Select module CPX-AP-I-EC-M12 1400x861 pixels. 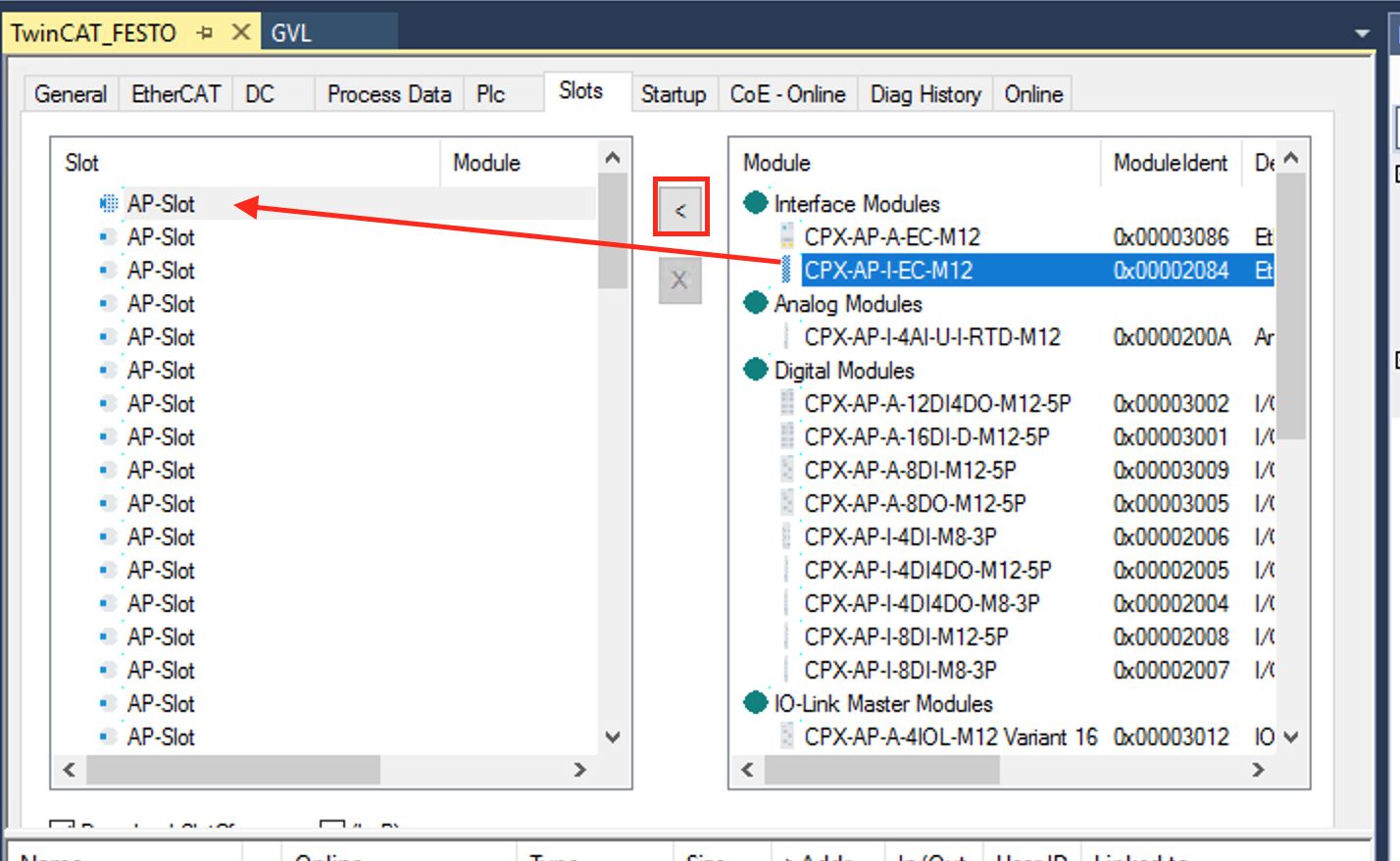(x=888, y=270)
